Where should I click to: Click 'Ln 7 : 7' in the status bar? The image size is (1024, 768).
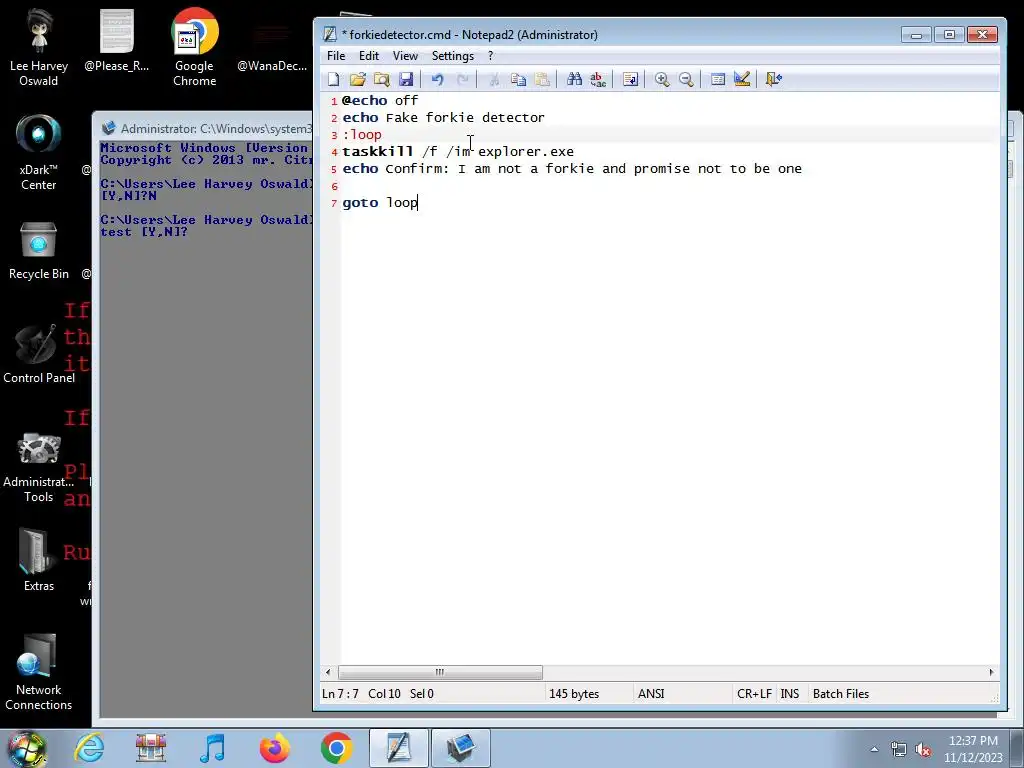[x=340, y=694]
